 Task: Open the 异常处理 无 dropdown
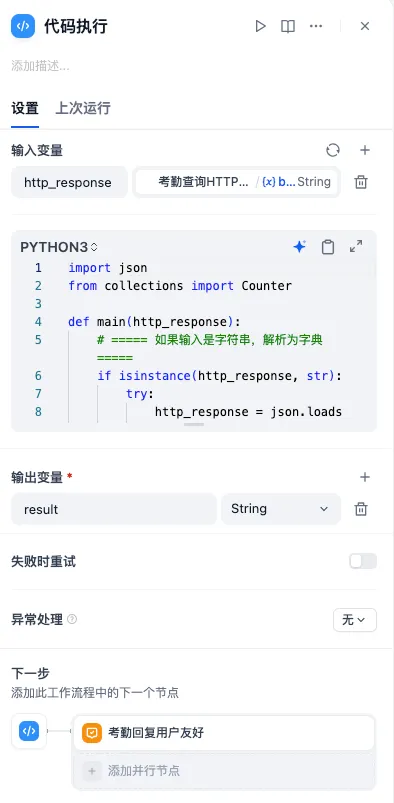[x=355, y=620]
